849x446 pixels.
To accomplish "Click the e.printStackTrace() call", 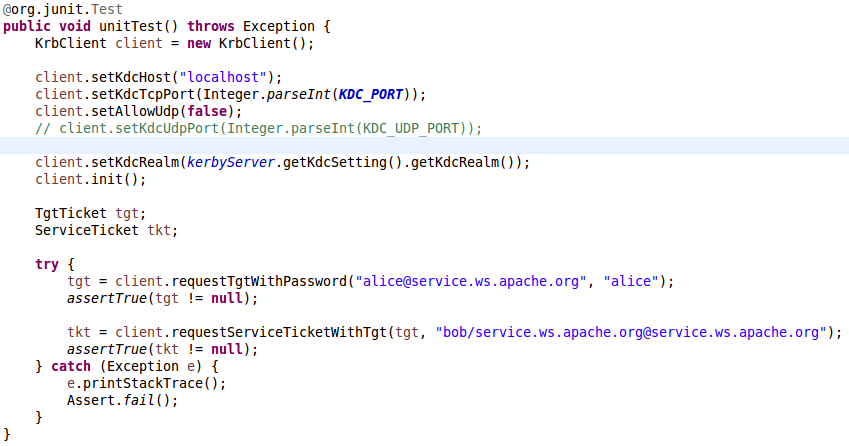I will pos(146,383).
